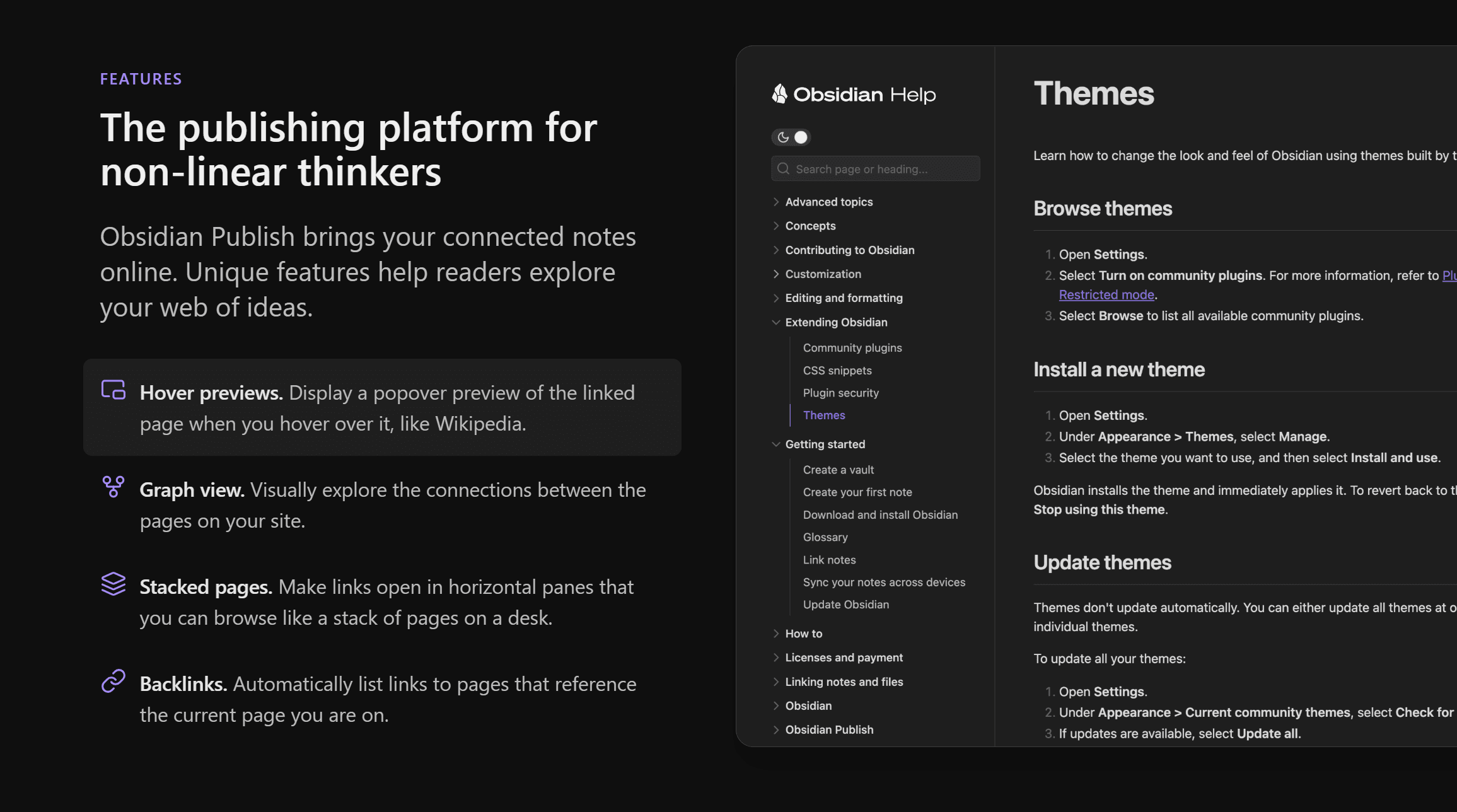Expand the Advanced topics chevron
The image size is (1457, 812).
pyautogui.click(x=776, y=202)
